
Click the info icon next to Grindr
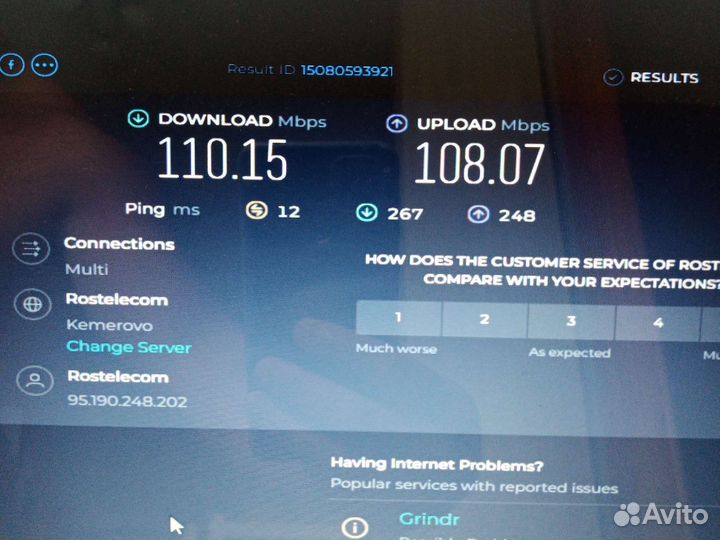354,528
